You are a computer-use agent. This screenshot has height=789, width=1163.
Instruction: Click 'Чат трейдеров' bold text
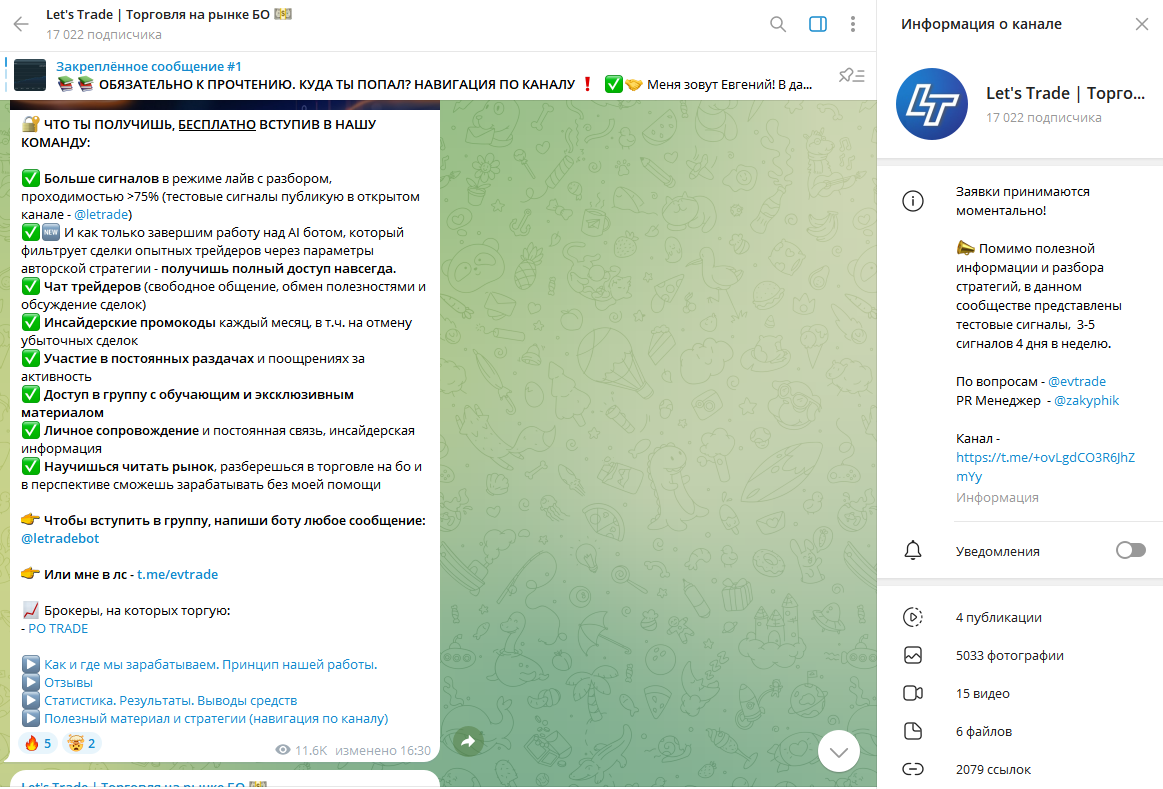92,286
